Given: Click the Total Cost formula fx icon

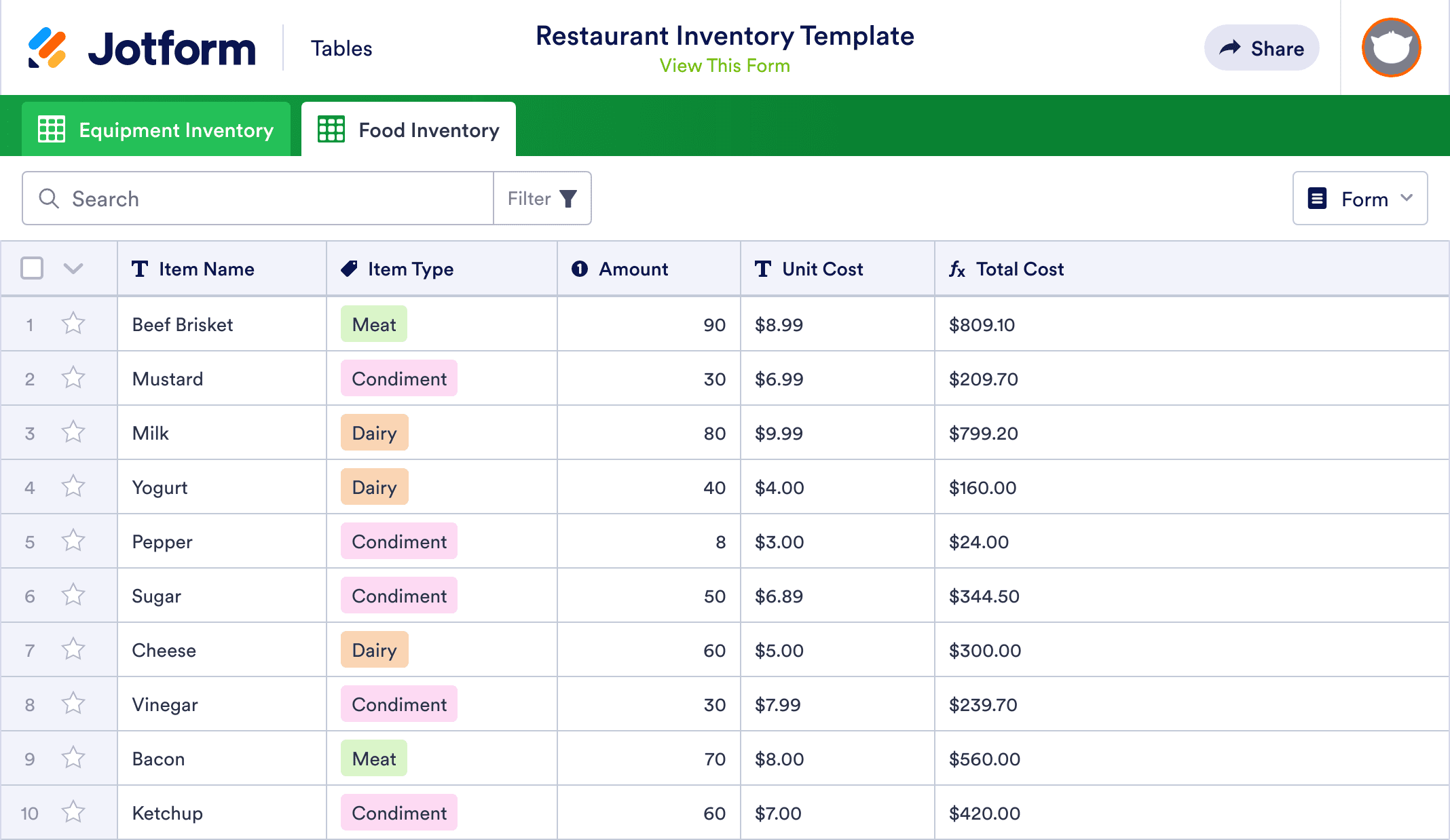Looking at the screenshot, I should click(x=957, y=269).
